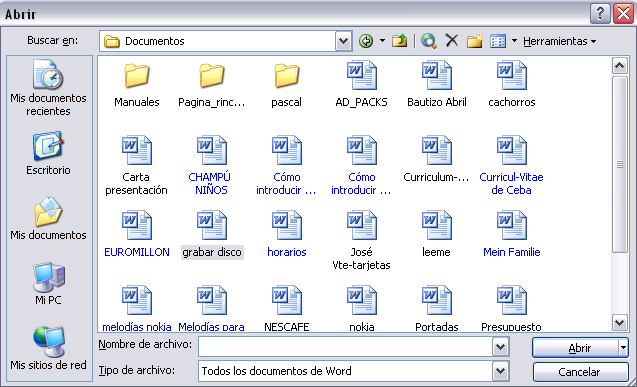Select Mis documentos in places sidebar
This screenshot has width=637, height=387.
48,218
